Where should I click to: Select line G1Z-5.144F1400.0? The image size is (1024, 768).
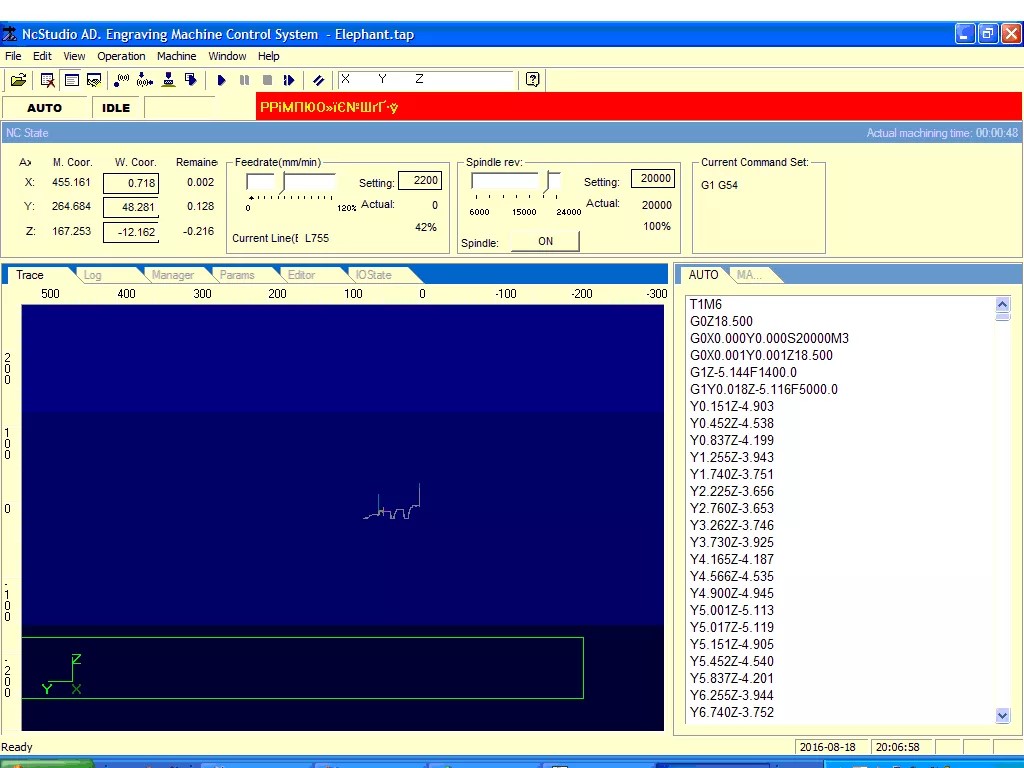pos(743,372)
